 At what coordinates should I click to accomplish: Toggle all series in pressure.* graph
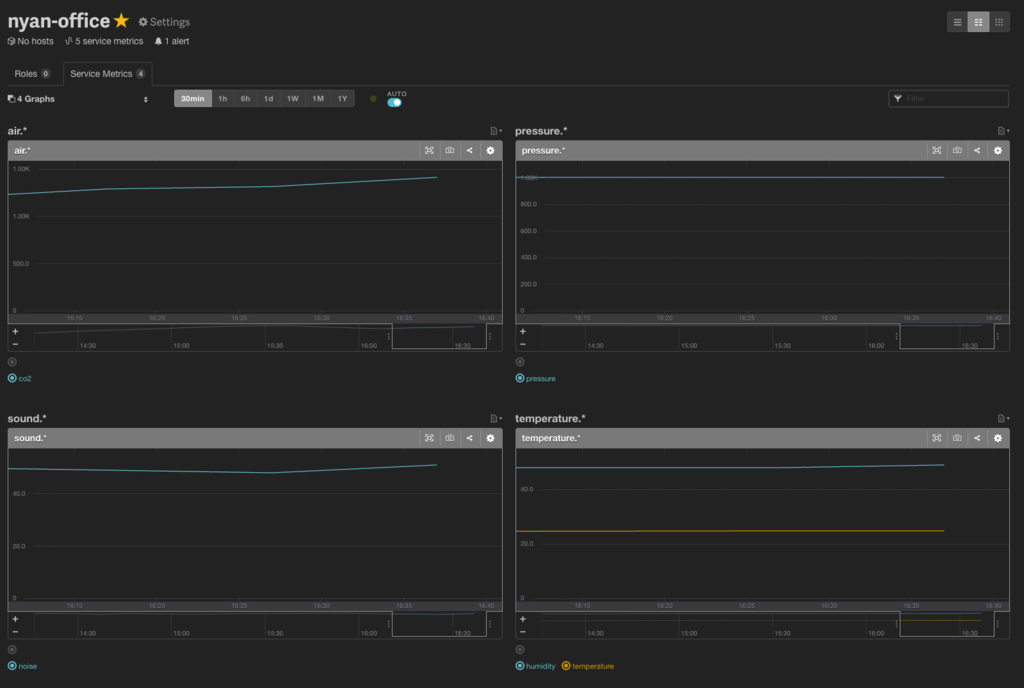(x=520, y=362)
